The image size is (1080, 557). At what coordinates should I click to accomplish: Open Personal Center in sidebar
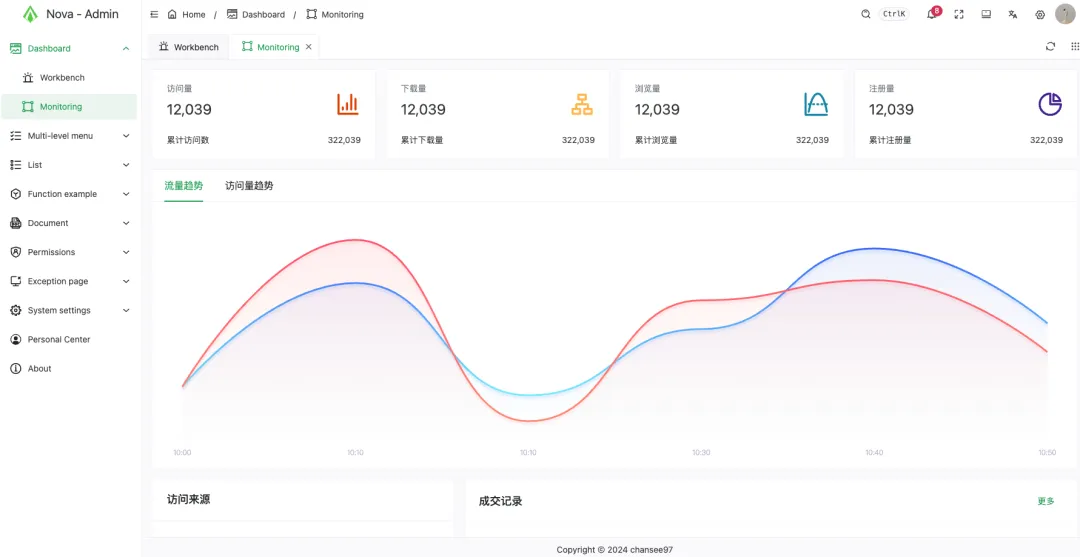(69, 339)
